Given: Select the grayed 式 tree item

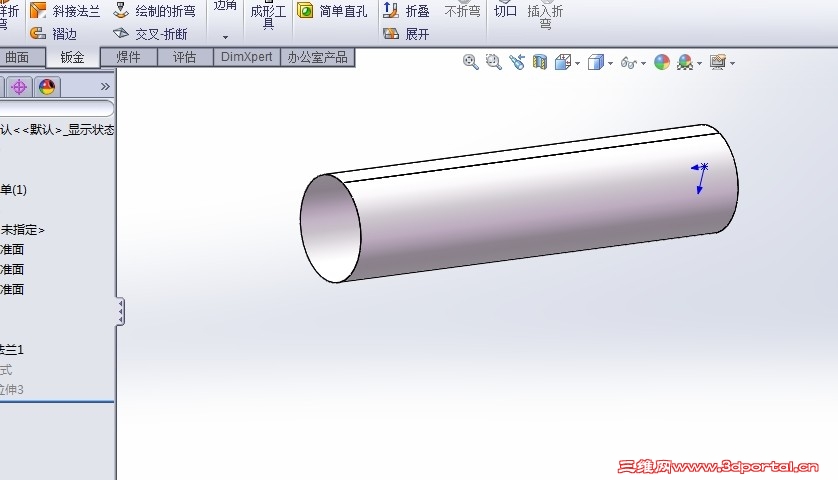Looking at the screenshot, I should pos(6,370).
